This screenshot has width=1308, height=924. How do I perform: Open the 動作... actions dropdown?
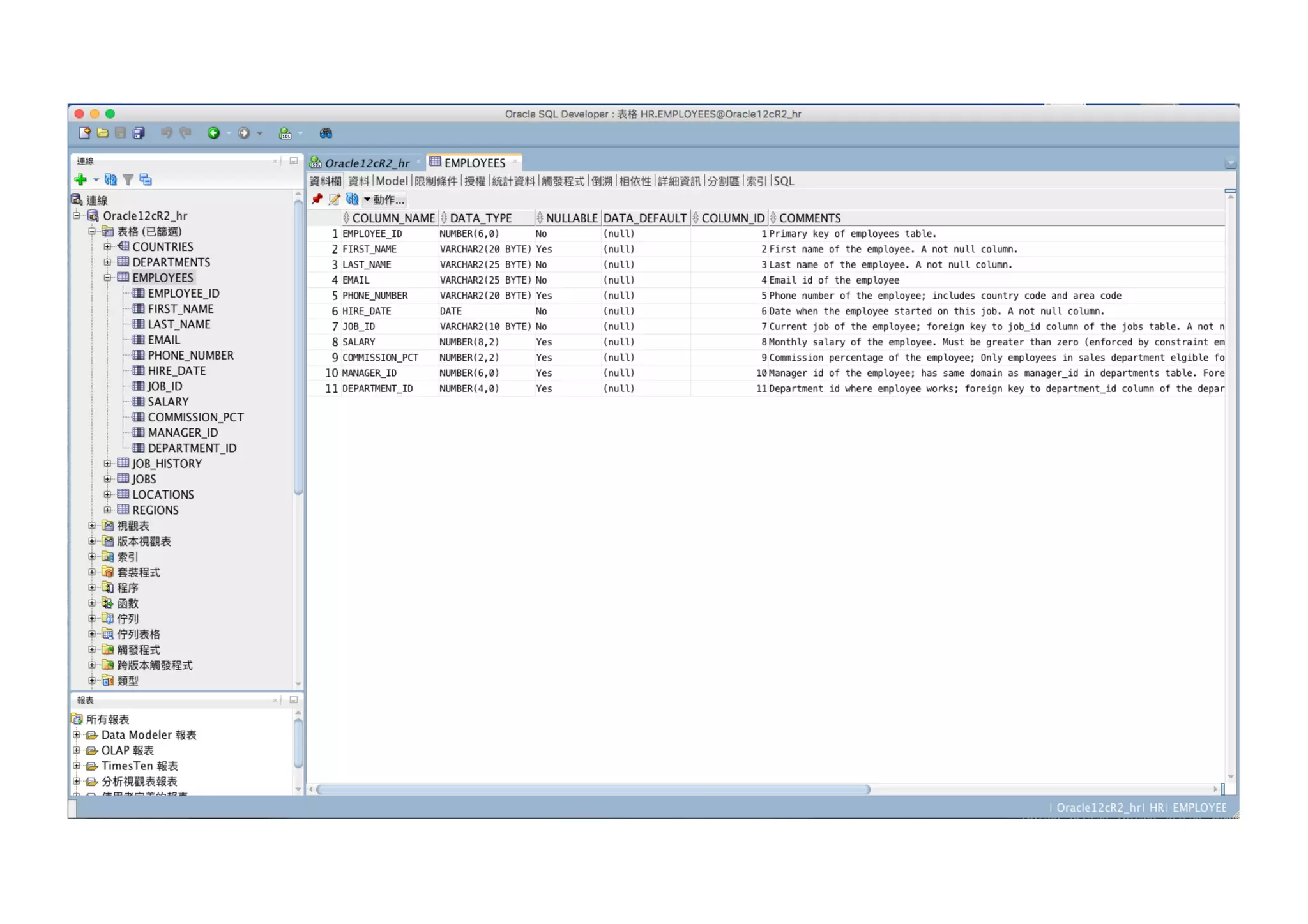[x=384, y=200]
